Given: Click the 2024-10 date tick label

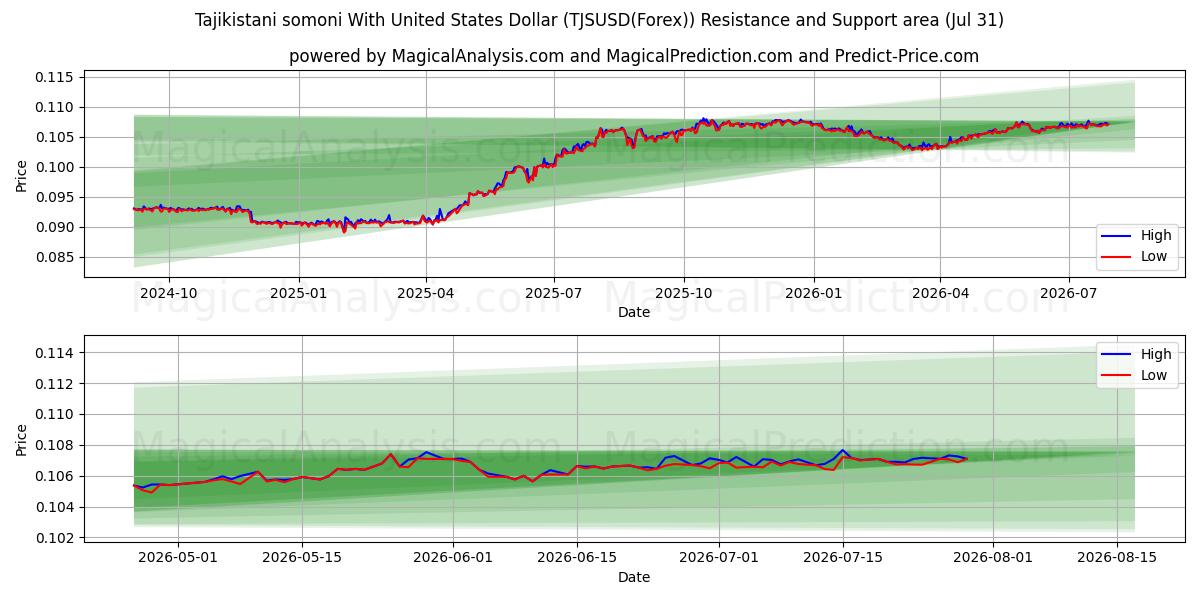Looking at the screenshot, I should (x=169, y=293).
